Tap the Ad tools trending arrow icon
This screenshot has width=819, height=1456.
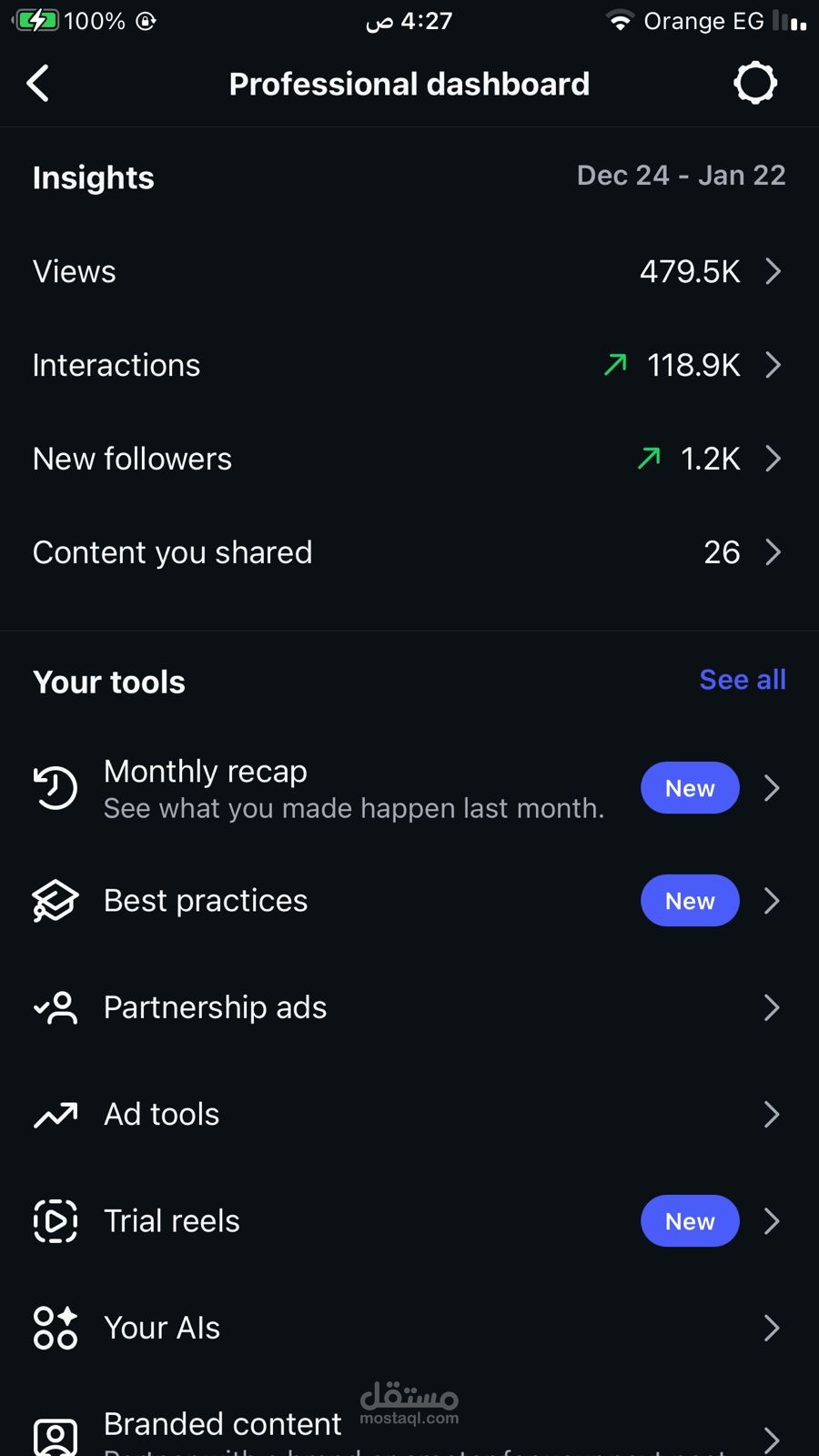56,1115
